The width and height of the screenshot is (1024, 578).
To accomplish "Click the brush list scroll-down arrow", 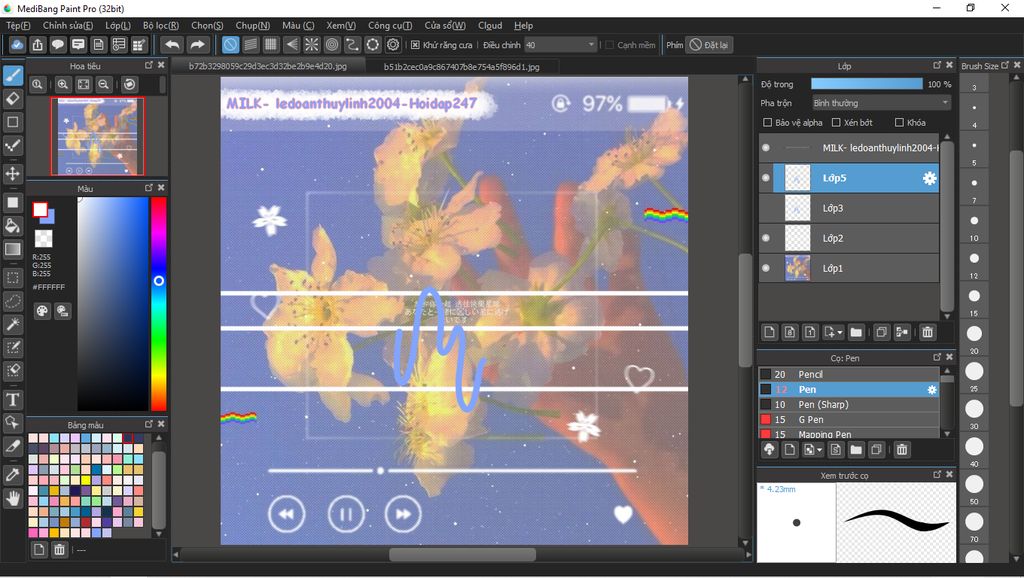I will tap(947, 434).
